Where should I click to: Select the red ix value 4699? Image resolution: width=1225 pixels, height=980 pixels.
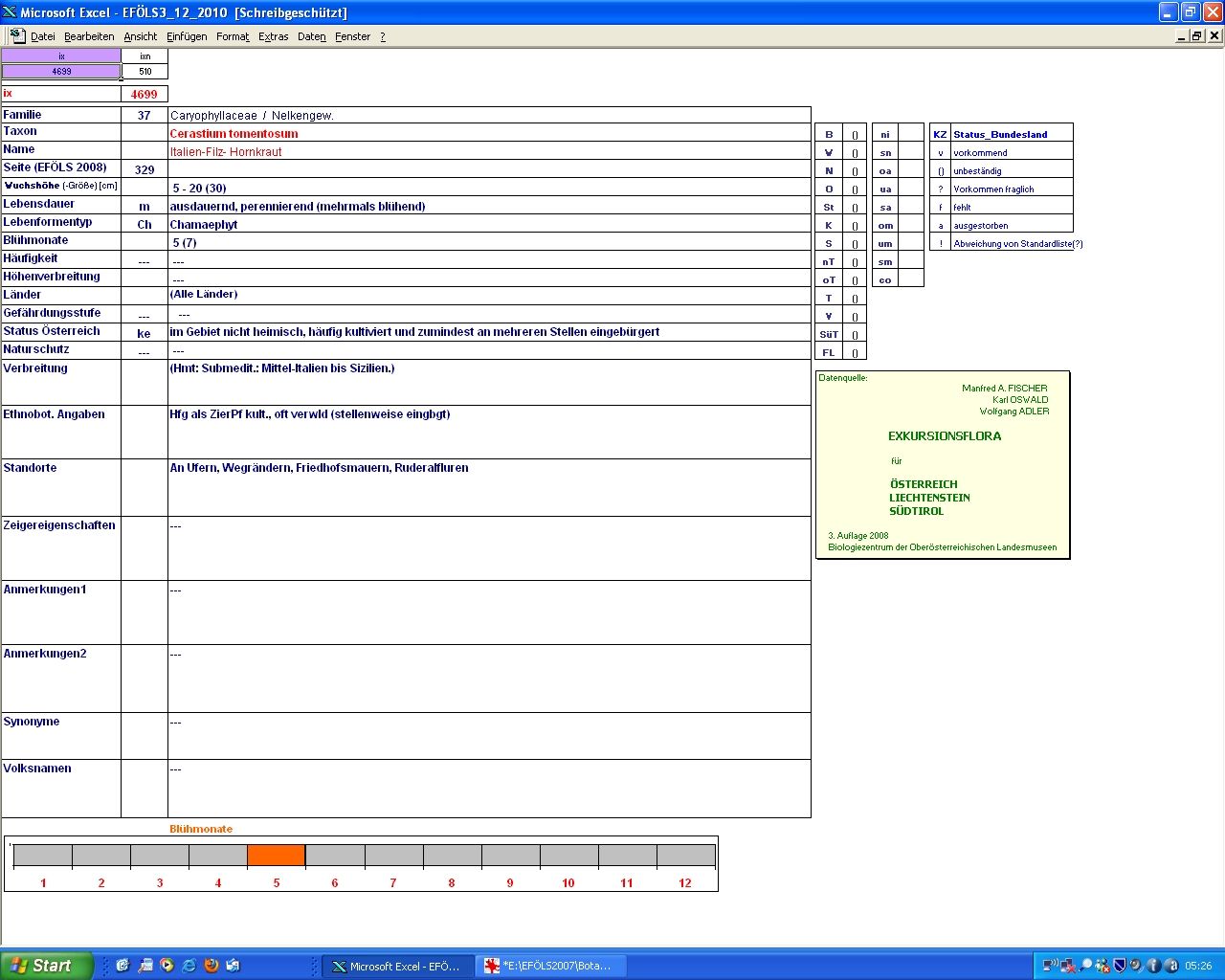pyautogui.click(x=145, y=94)
